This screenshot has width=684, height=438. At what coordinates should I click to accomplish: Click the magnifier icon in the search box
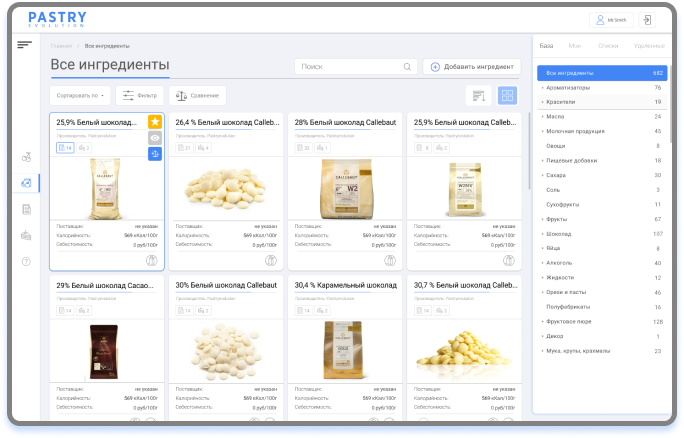407,67
